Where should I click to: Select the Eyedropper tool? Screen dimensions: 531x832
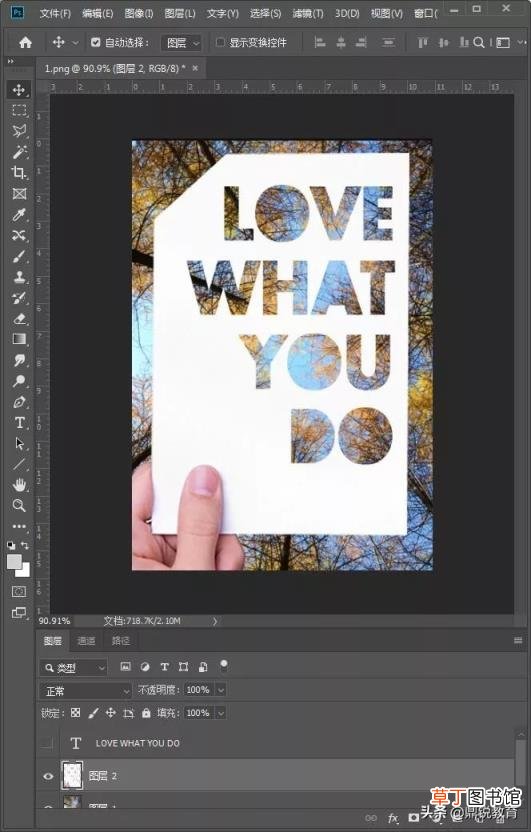(x=19, y=214)
